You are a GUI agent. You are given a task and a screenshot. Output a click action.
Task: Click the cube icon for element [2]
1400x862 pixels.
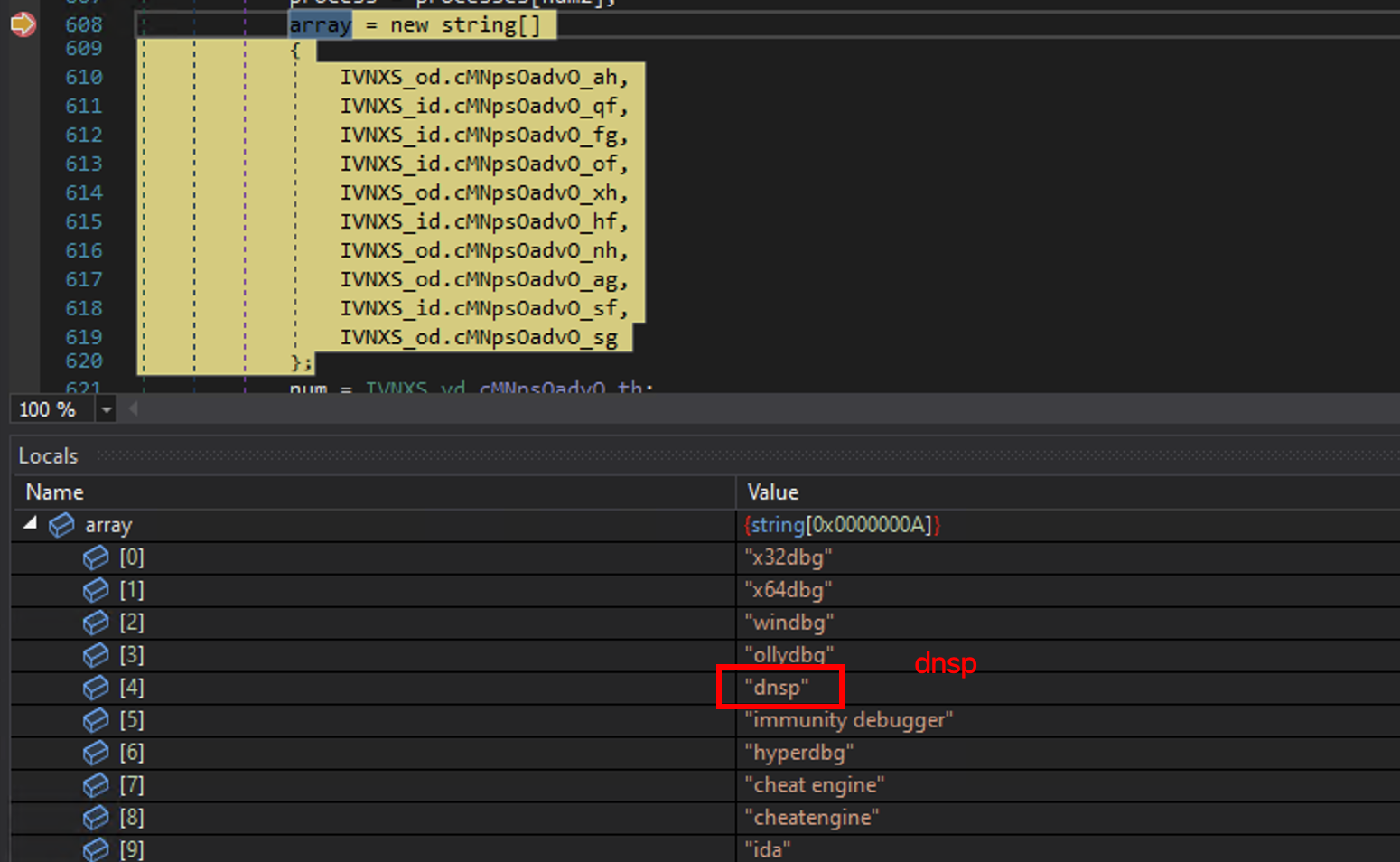pos(96,623)
